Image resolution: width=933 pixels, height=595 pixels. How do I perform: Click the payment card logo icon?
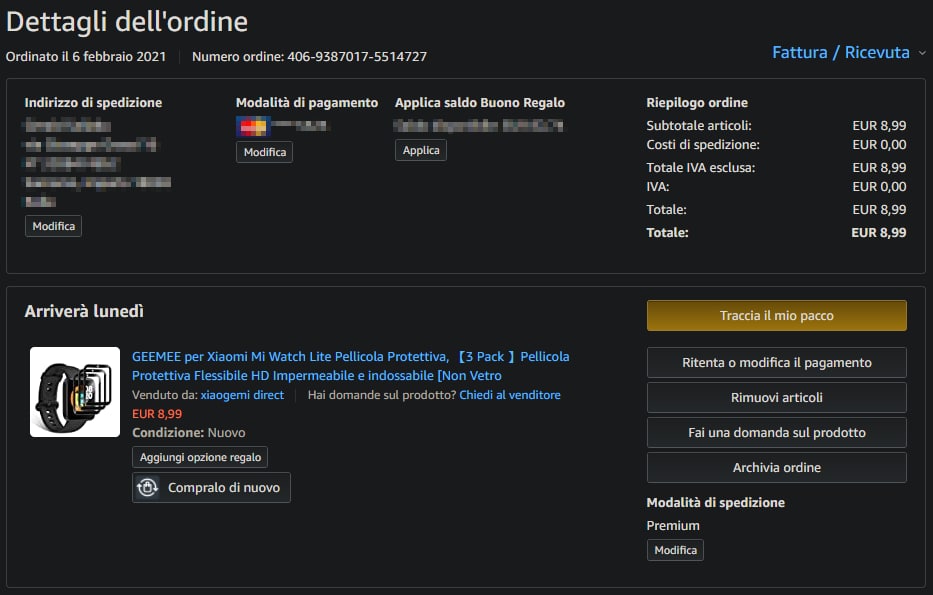(251, 126)
